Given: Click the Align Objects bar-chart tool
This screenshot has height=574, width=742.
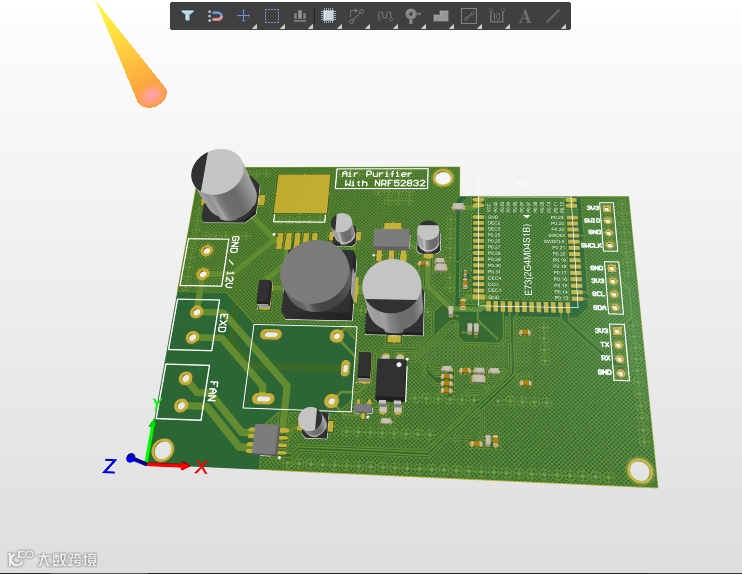Looking at the screenshot, I should coord(300,16).
